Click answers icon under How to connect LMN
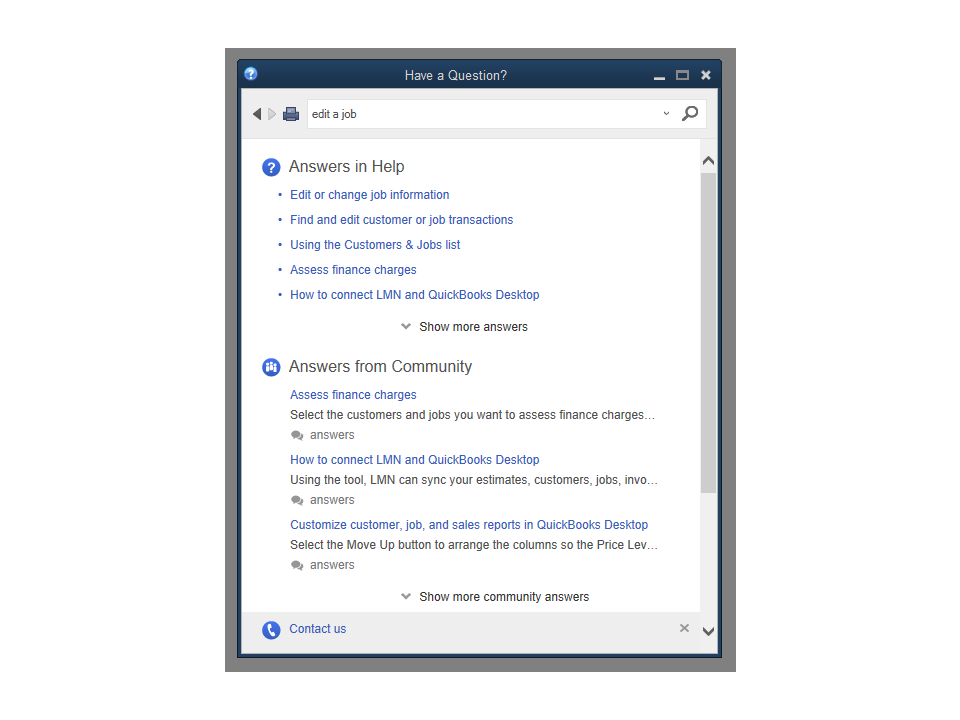 tap(297, 500)
